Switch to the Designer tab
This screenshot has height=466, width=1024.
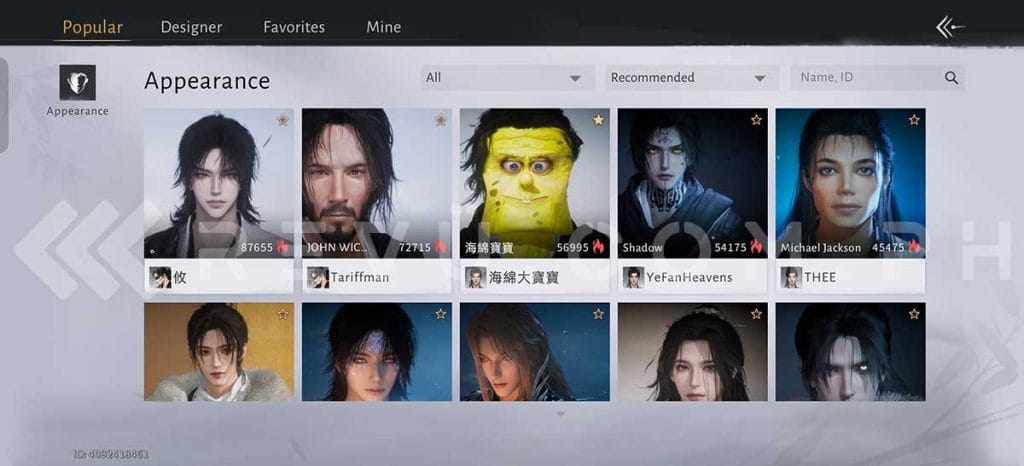[x=191, y=27]
